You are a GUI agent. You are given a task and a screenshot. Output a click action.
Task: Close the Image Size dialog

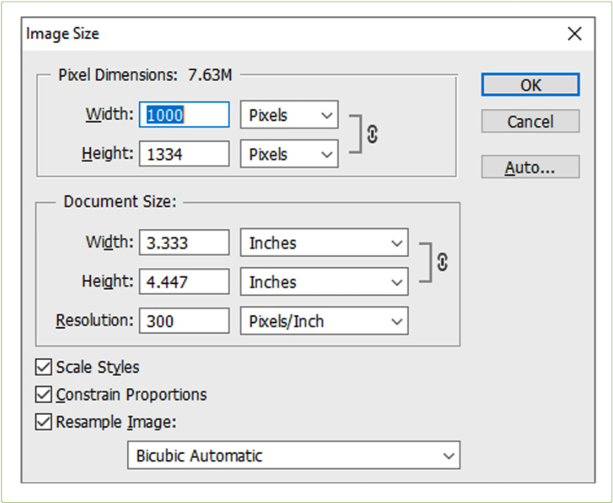pos(574,34)
